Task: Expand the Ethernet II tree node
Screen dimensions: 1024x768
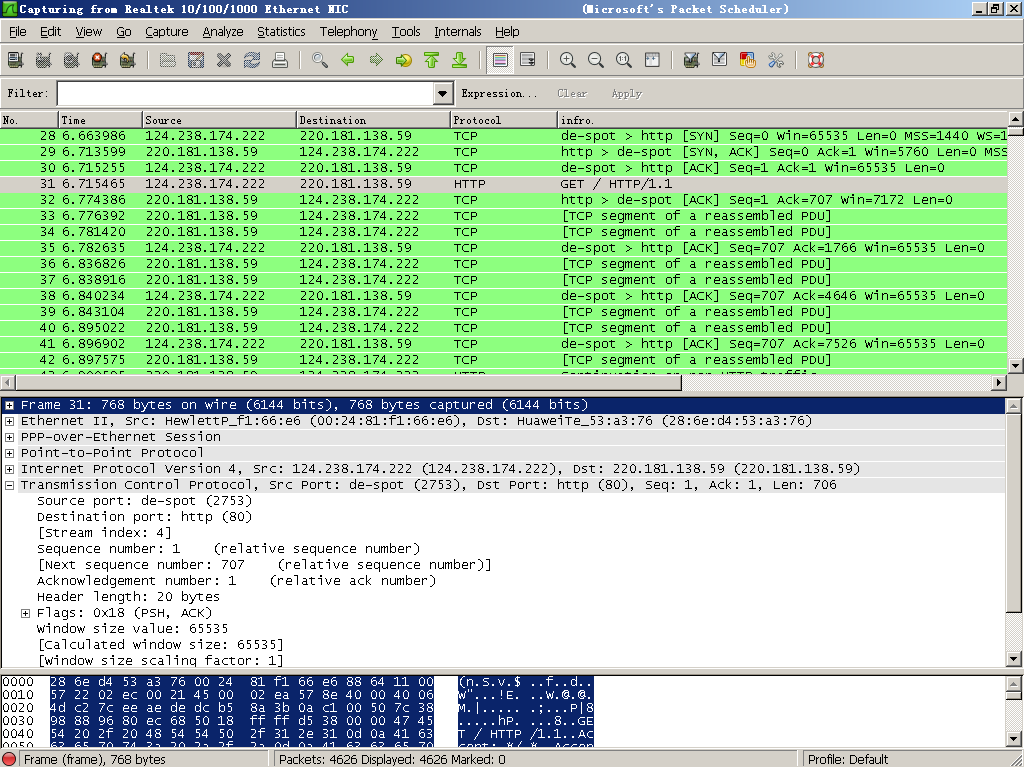Action: pyautogui.click(x=9, y=421)
